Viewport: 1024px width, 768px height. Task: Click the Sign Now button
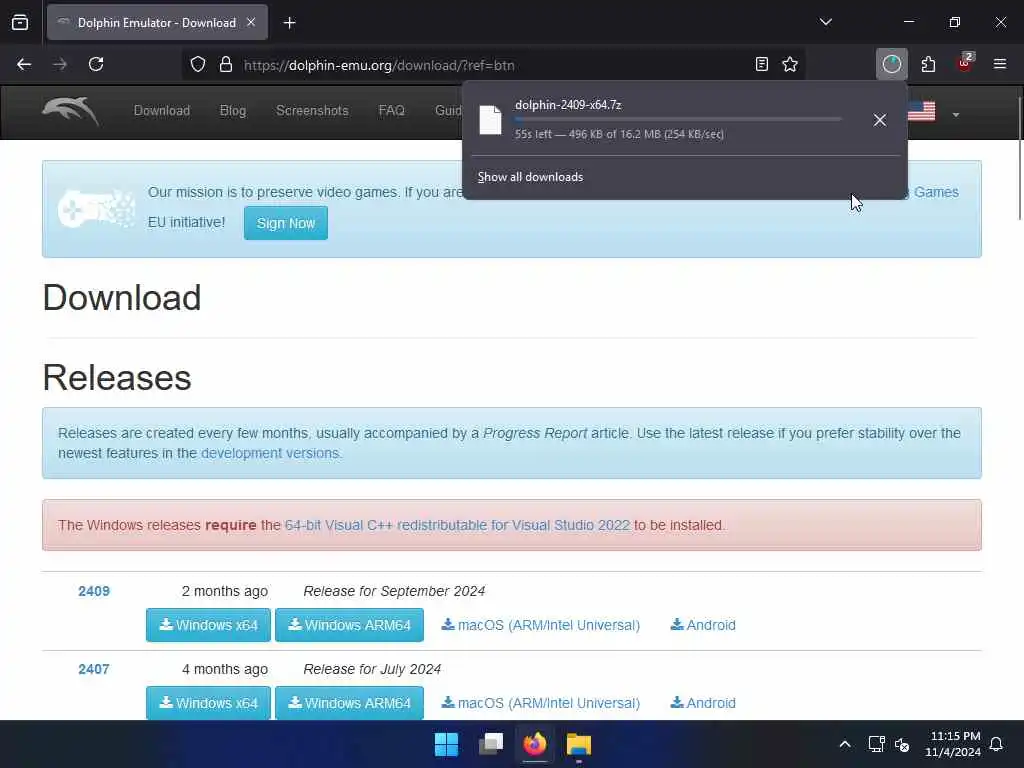click(x=285, y=223)
